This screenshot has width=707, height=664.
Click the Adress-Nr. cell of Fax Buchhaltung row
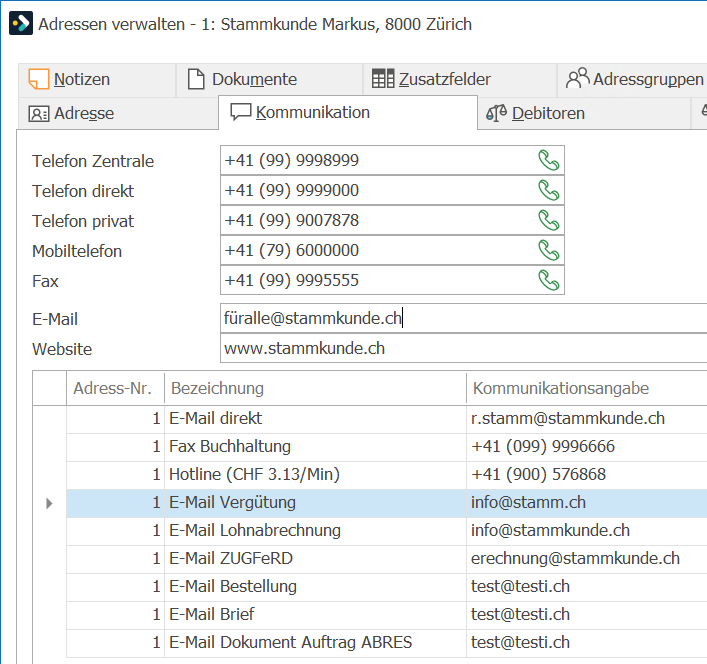pyautogui.click(x=115, y=447)
